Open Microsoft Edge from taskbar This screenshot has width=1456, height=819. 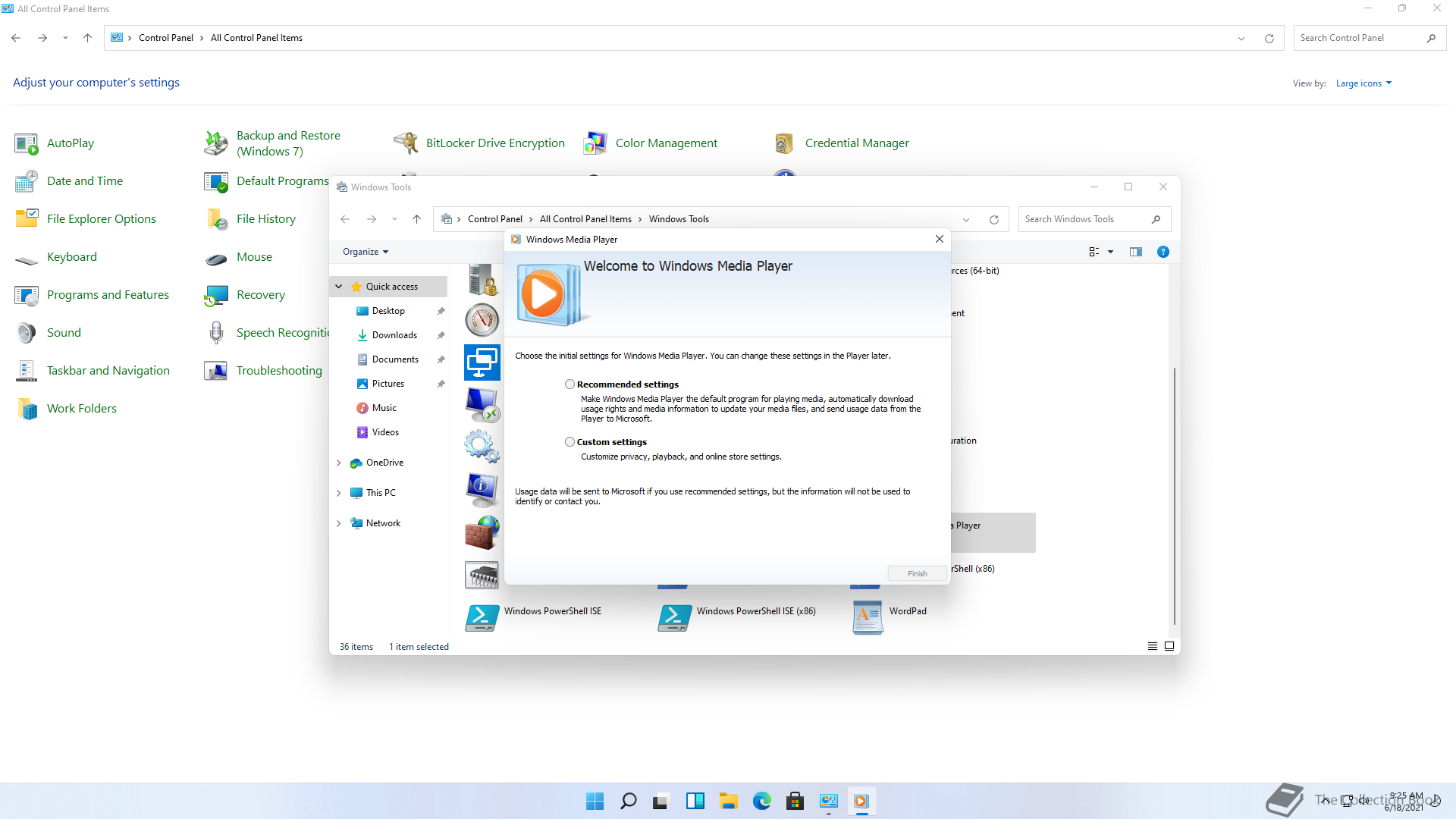coord(762,801)
